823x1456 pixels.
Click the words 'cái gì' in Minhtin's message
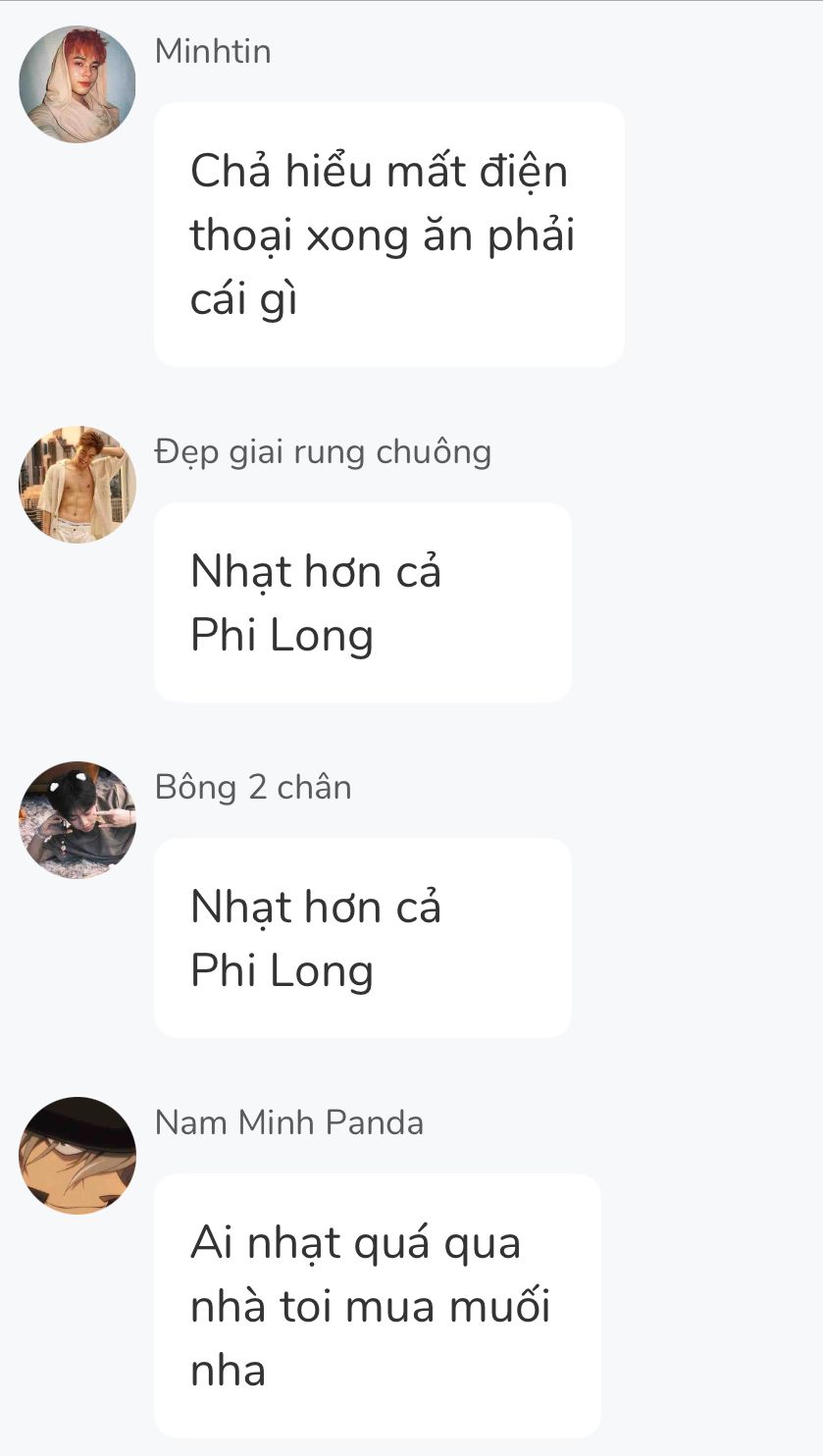pos(243,300)
